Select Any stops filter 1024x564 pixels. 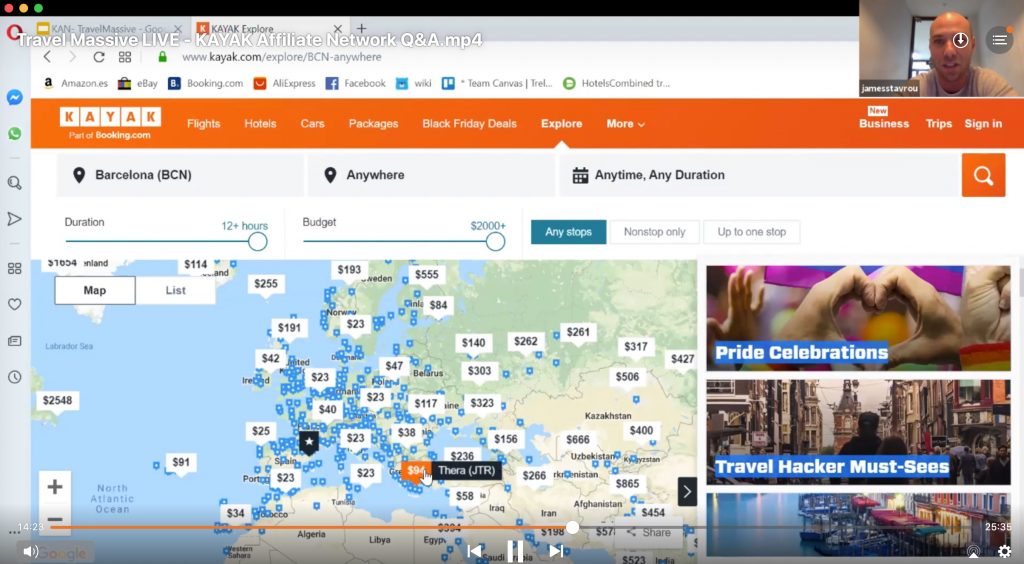point(568,232)
